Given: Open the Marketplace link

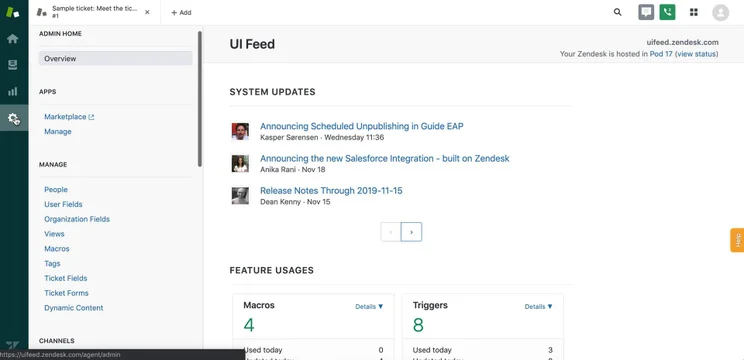Looking at the screenshot, I should click(69, 117).
